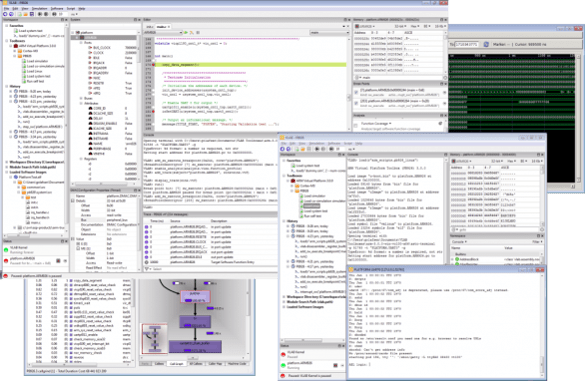
Task: Toggle the first breakpoint checkbox in the Break Points panel
Action: [356, 92]
